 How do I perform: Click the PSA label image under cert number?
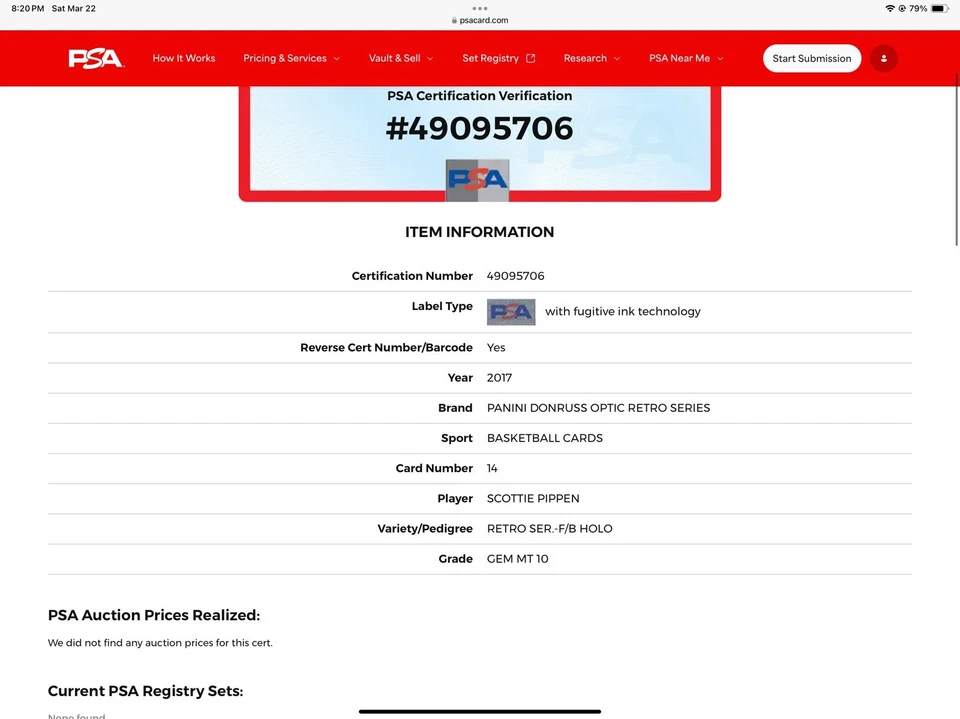[x=478, y=180]
